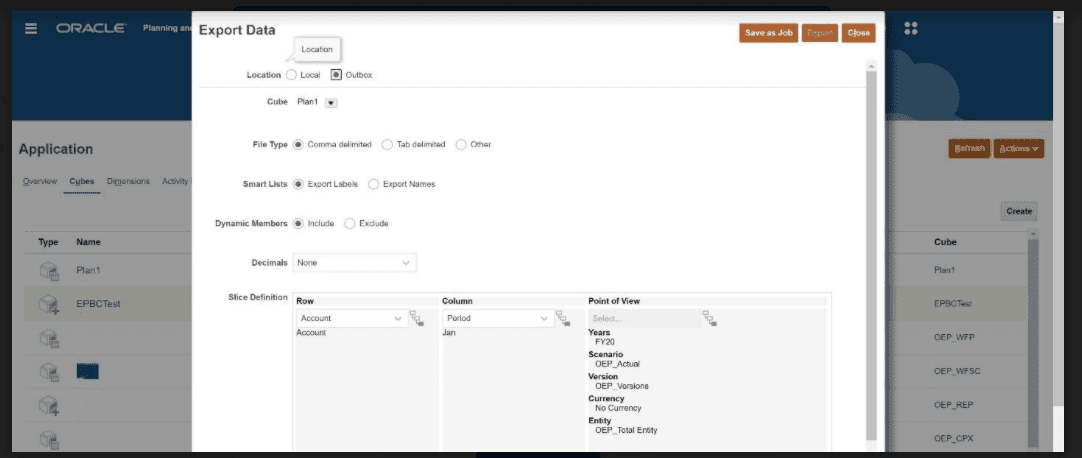This screenshot has width=1082, height=458.
Task: Switch to the Dimensions tab
Action: (128, 181)
